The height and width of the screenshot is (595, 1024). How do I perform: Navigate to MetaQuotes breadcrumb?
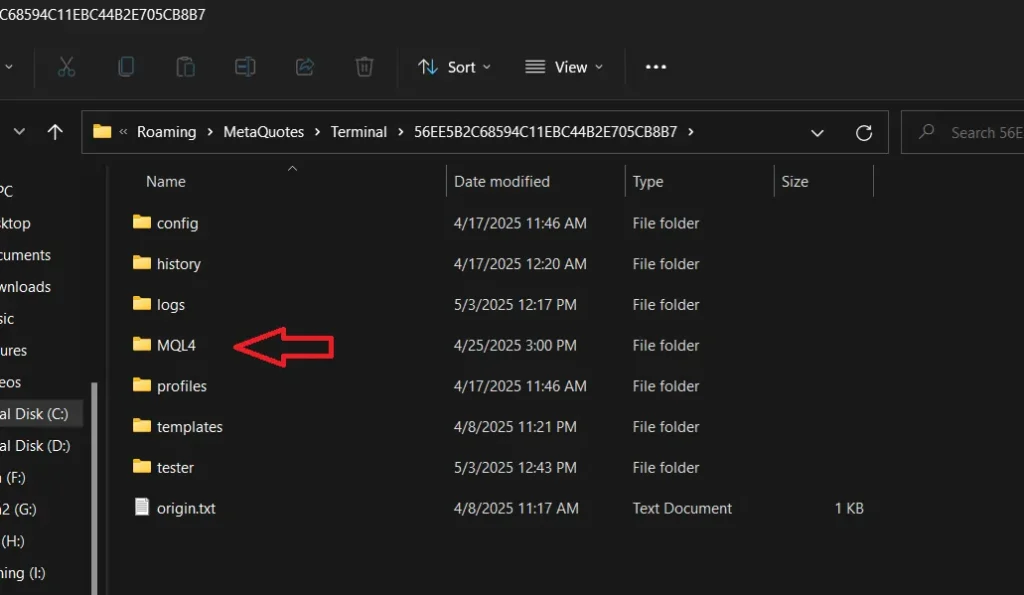point(264,132)
